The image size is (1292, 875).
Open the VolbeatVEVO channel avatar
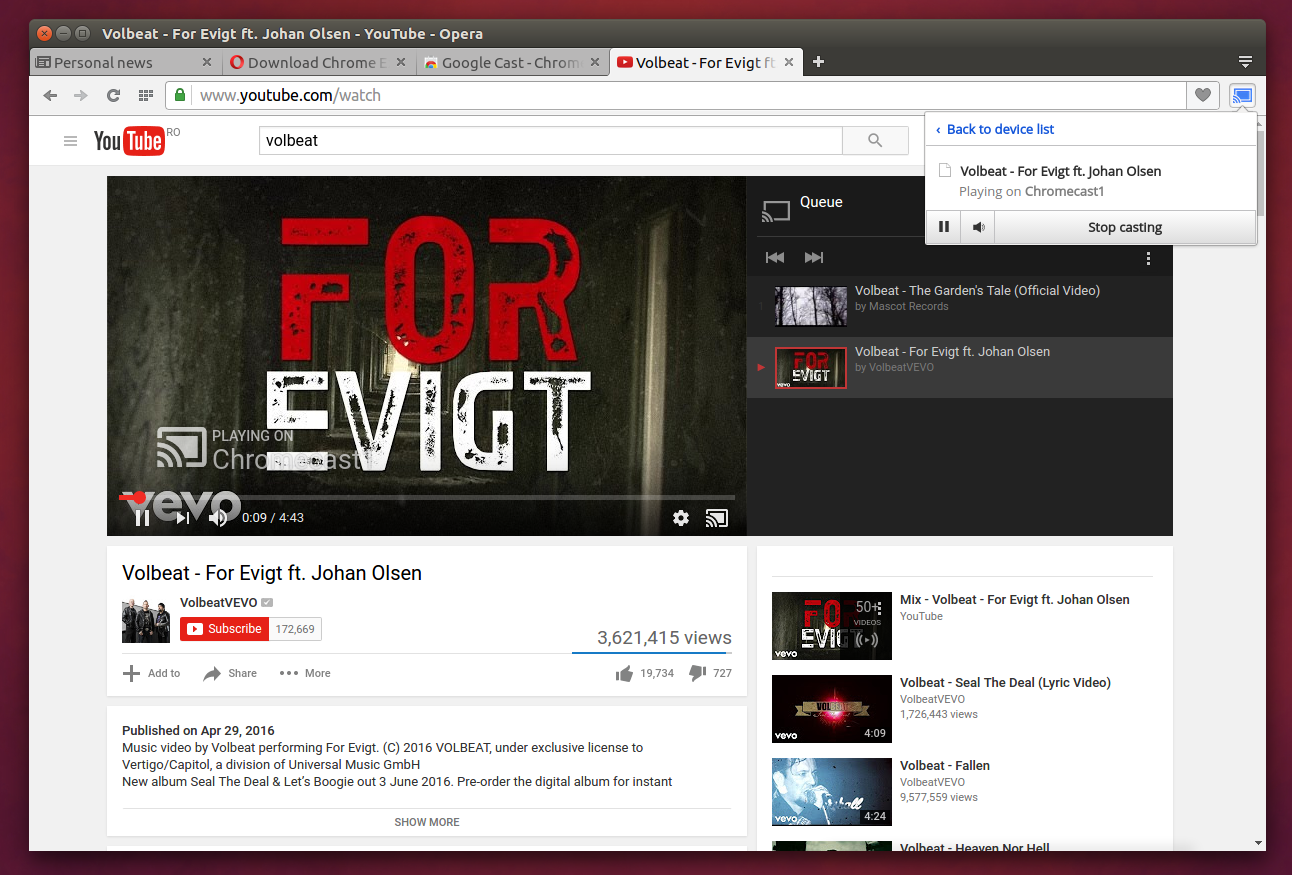pyautogui.click(x=146, y=619)
